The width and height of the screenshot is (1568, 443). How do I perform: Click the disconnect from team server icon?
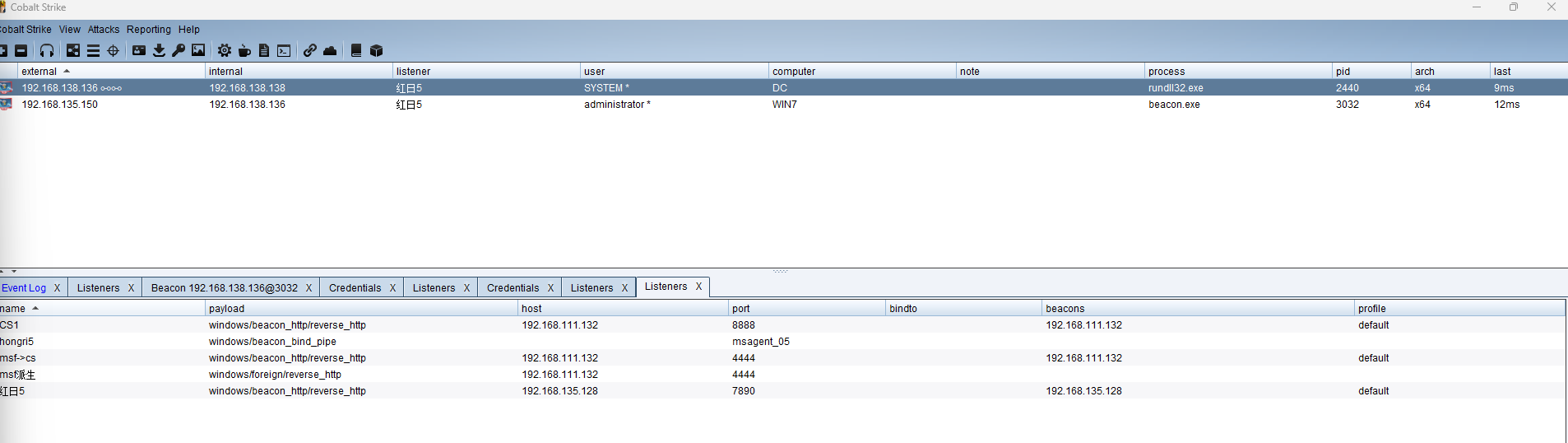click(21, 51)
